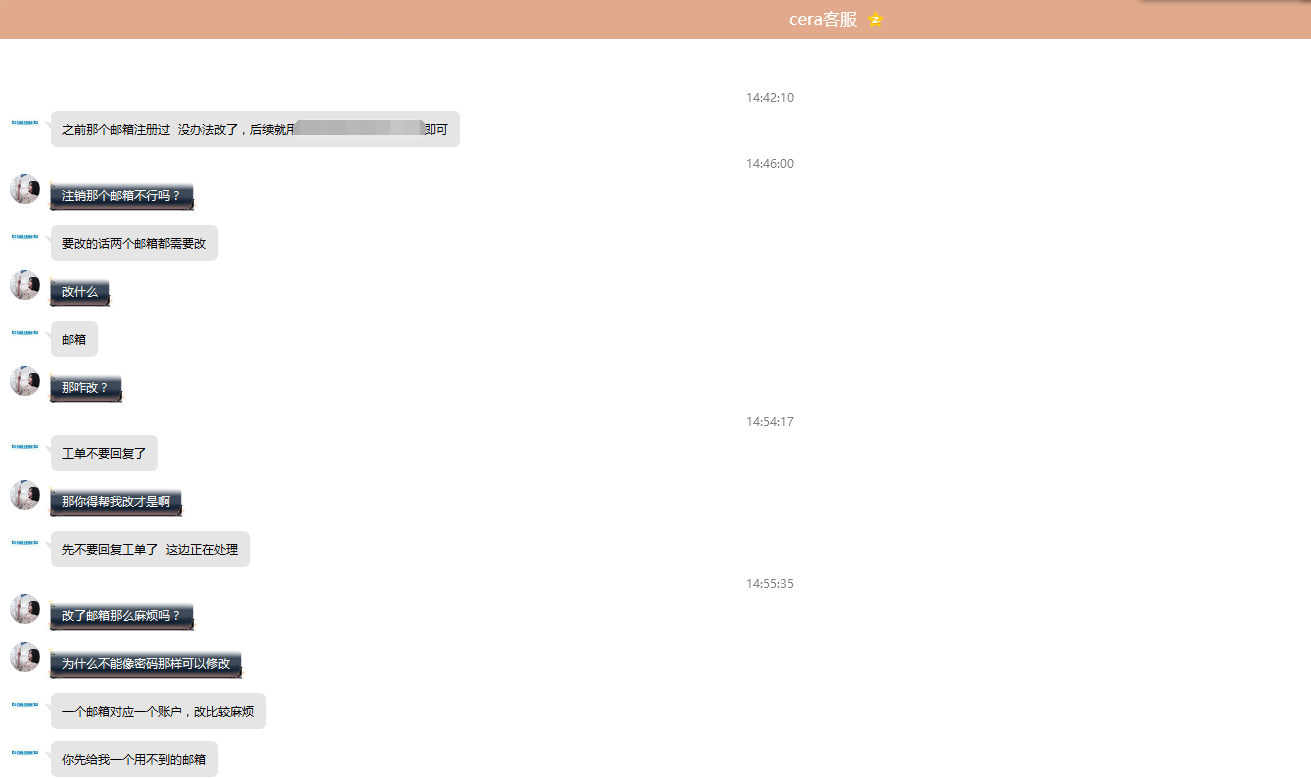Click the user avatar next to 改什么

click(x=25, y=285)
